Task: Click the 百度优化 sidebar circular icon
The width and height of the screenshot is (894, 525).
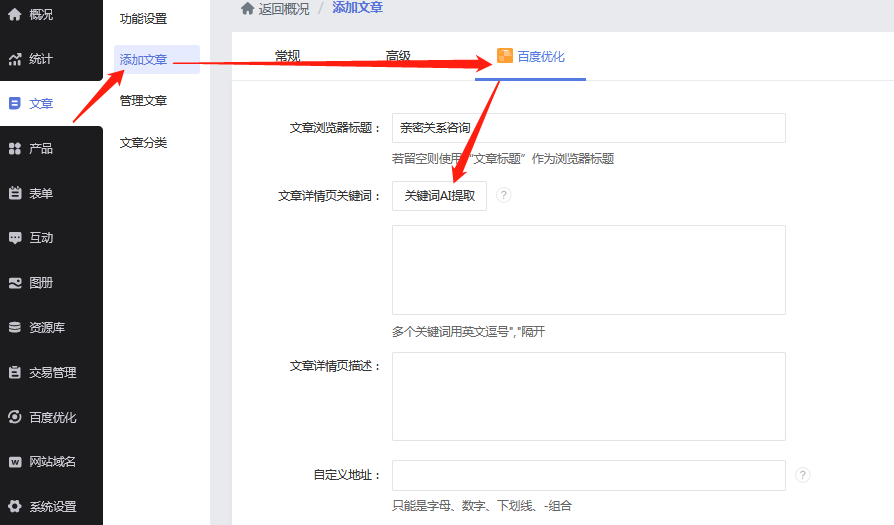Action: click(15, 417)
